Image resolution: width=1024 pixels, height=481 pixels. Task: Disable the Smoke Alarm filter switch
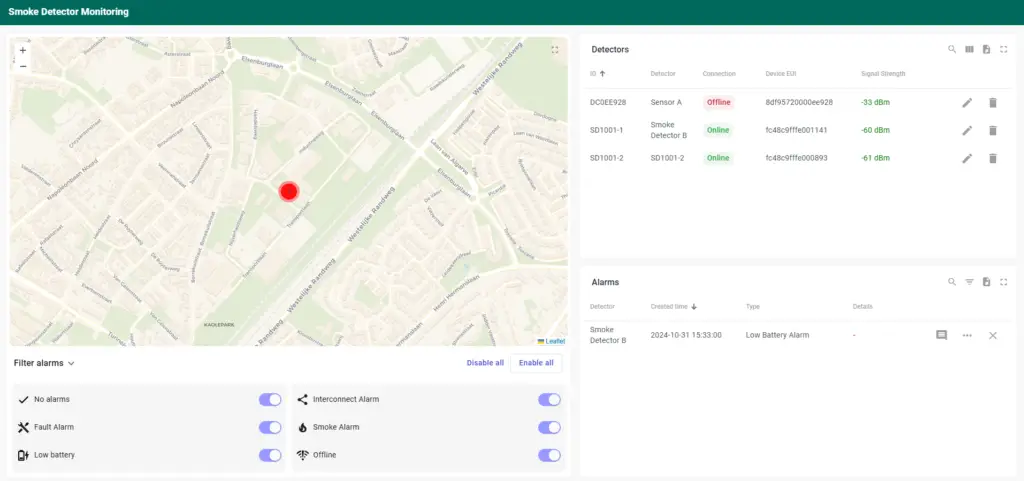pos(549,427)
